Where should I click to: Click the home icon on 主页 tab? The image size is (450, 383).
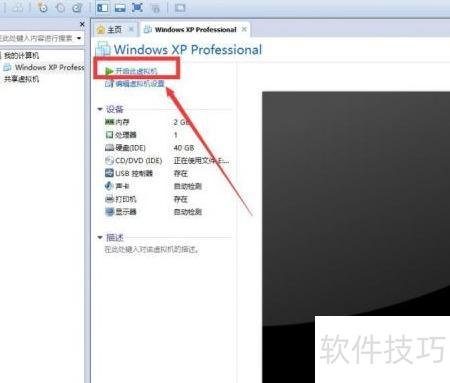point(100,30)
